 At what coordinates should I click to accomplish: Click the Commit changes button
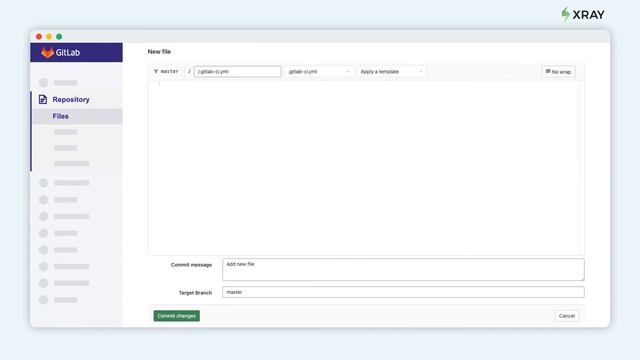pyautogui.click(x=176, y=316)
